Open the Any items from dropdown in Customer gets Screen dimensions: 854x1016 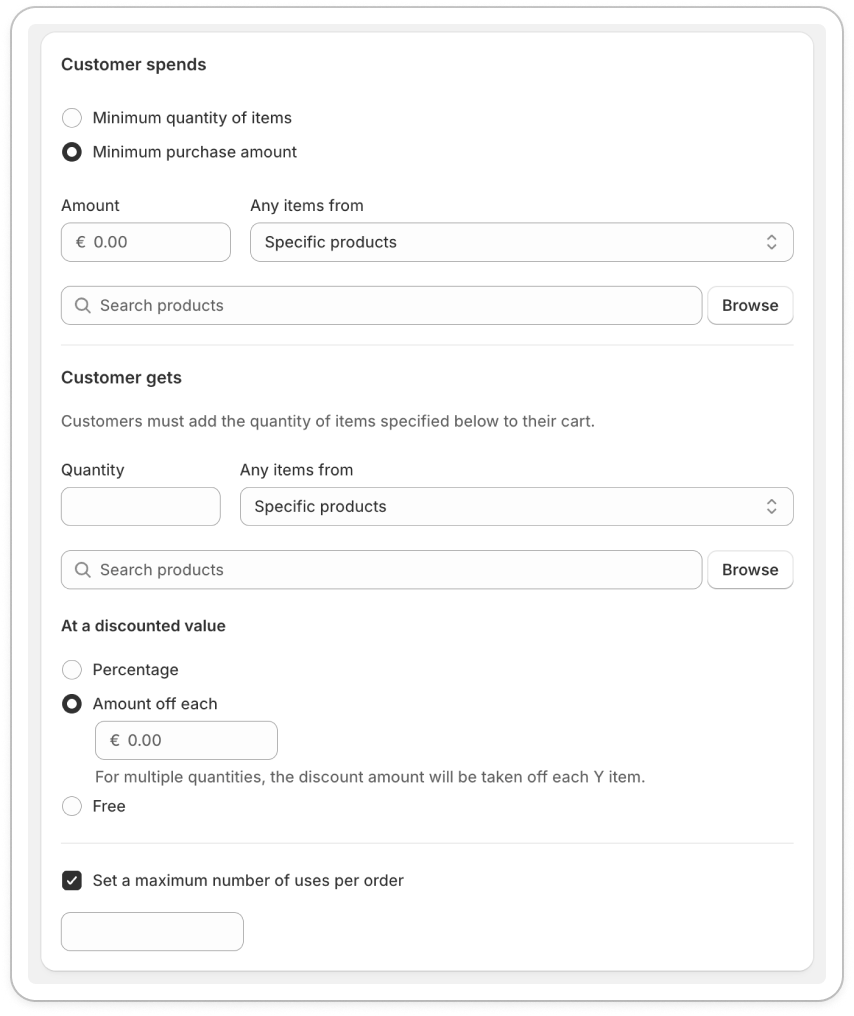[516, 506]
